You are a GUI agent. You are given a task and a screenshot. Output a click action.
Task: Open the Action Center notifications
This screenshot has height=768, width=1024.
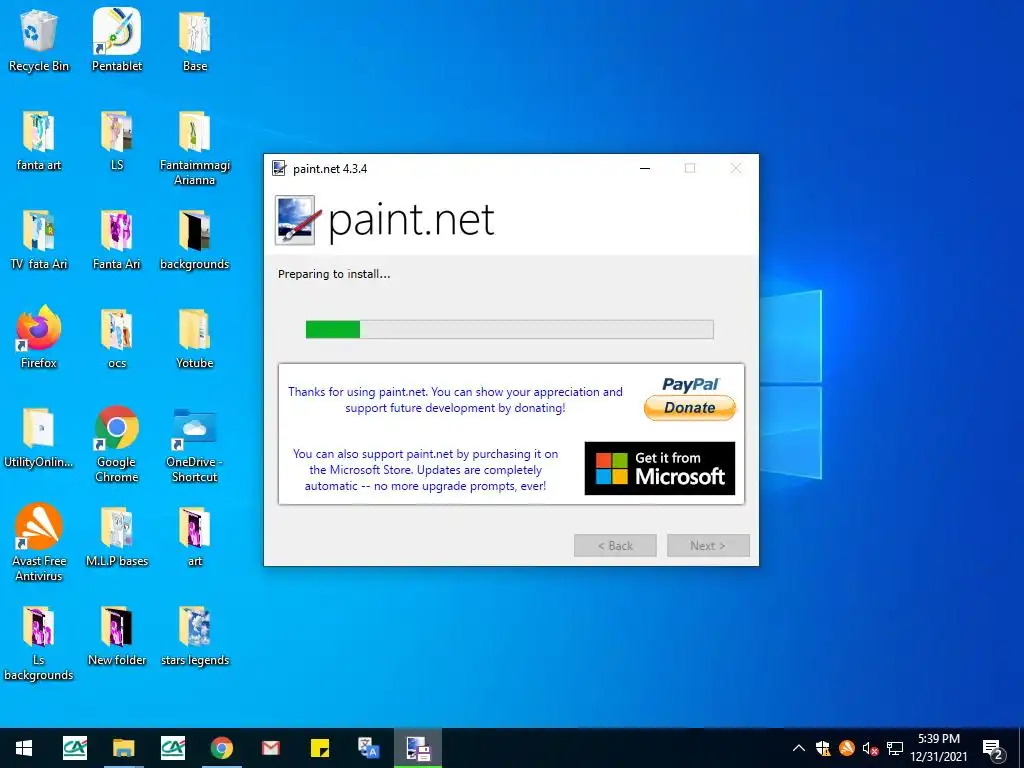coord(993,748)
